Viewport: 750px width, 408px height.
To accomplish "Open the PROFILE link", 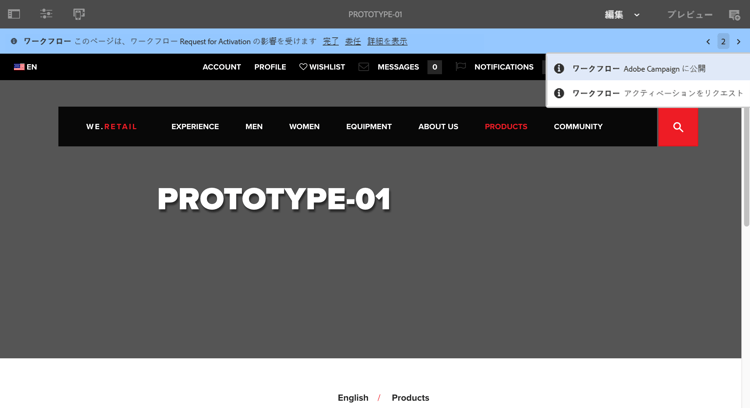I will pyautogui.click(x=270, y=67).
